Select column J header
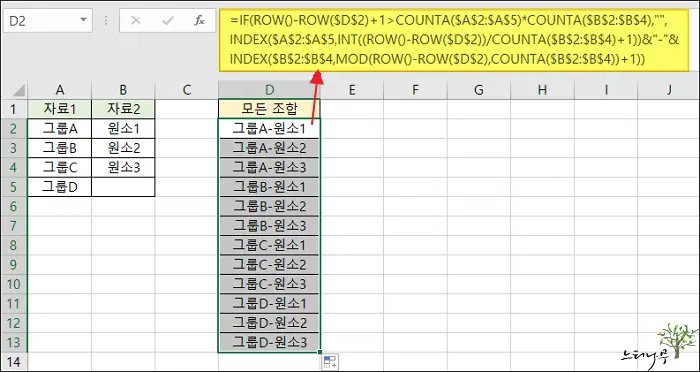700x372 pixels. click(x=669, y=90)
